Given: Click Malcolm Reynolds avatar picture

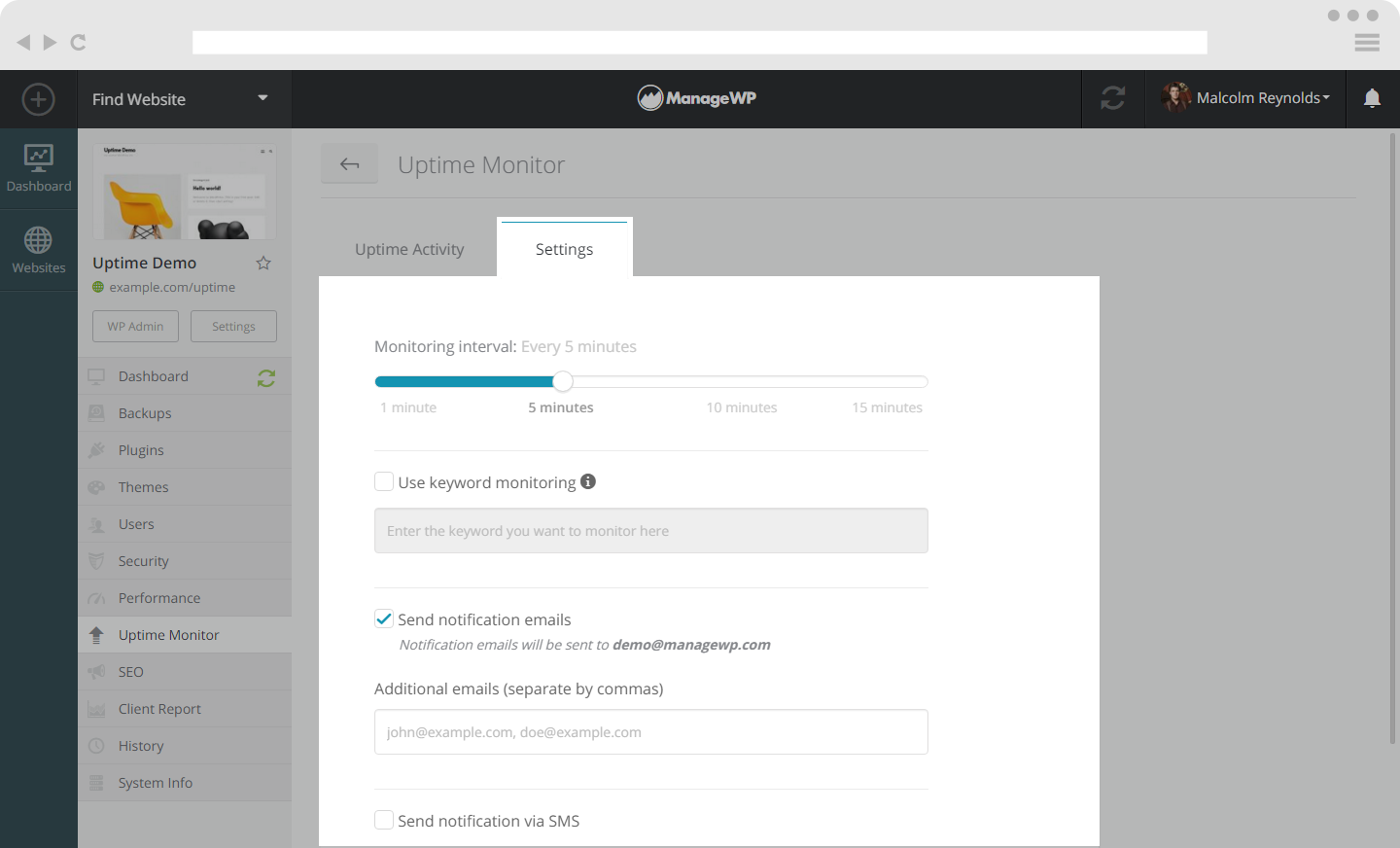Looking at the screenshot, I should coord(1175,97).
